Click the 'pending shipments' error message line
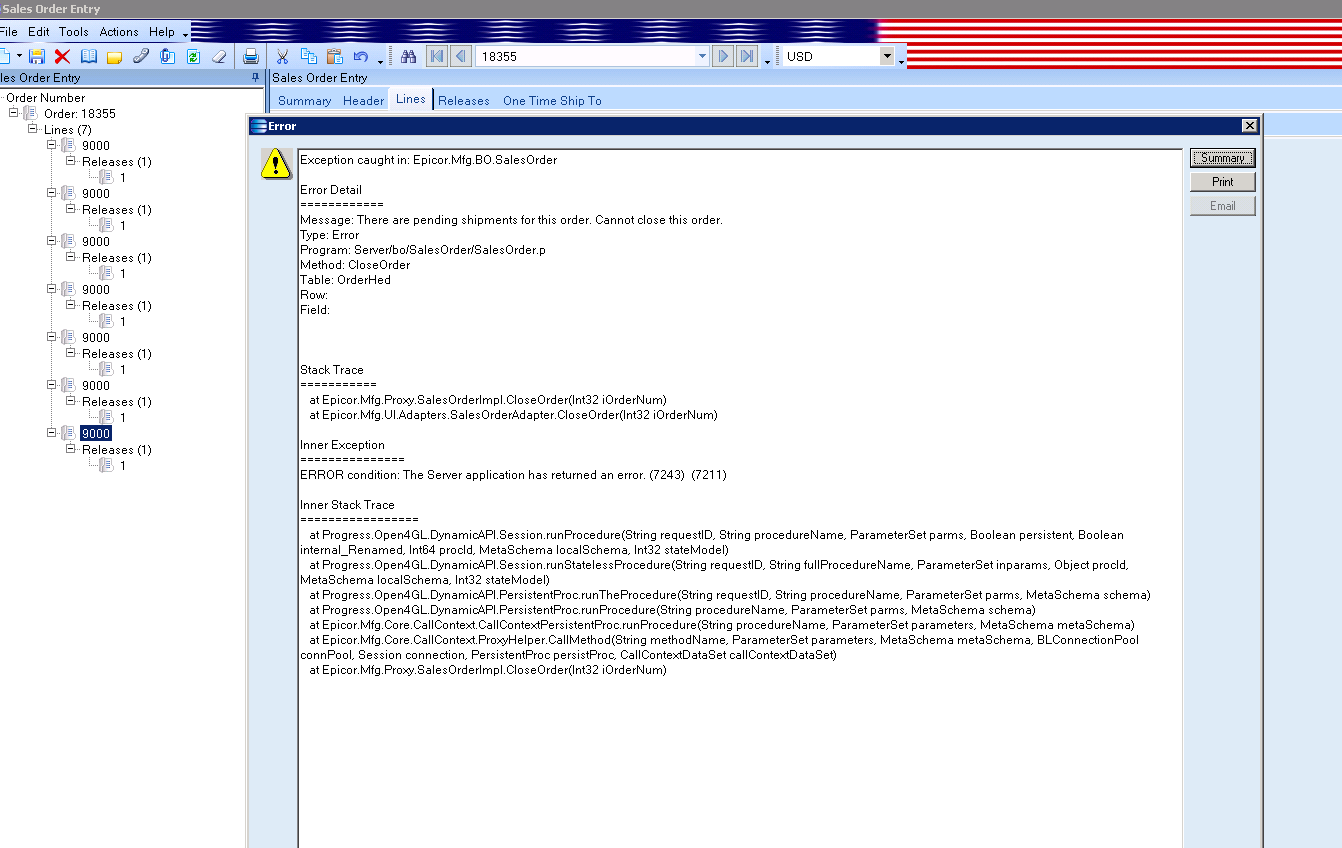Image resolution: width=1342 pixels, height=848 pixels. [511, 220]
